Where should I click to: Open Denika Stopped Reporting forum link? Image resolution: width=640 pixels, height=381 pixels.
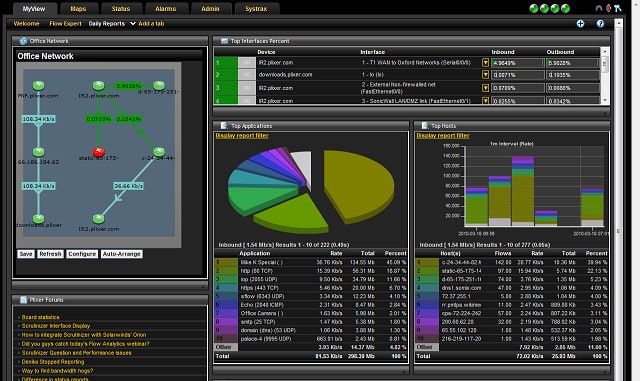(x=53, y=362)
